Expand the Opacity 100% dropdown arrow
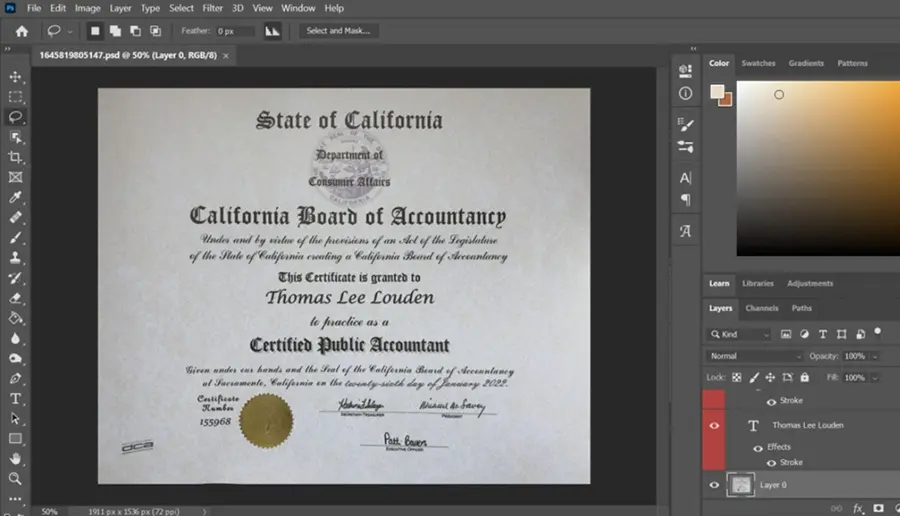The height and width of the screenshot is (516, 900). point(875,356)
